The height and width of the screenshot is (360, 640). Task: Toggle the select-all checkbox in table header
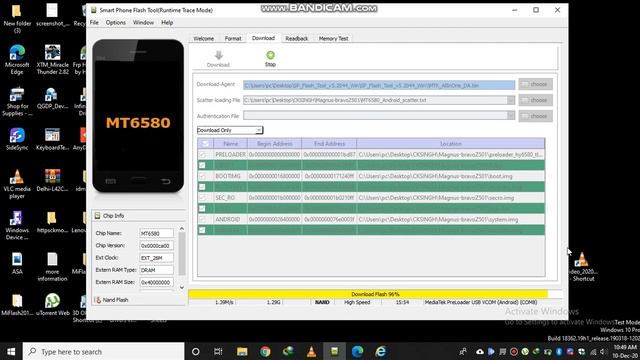pyautogui.click(x=205, y=144)
